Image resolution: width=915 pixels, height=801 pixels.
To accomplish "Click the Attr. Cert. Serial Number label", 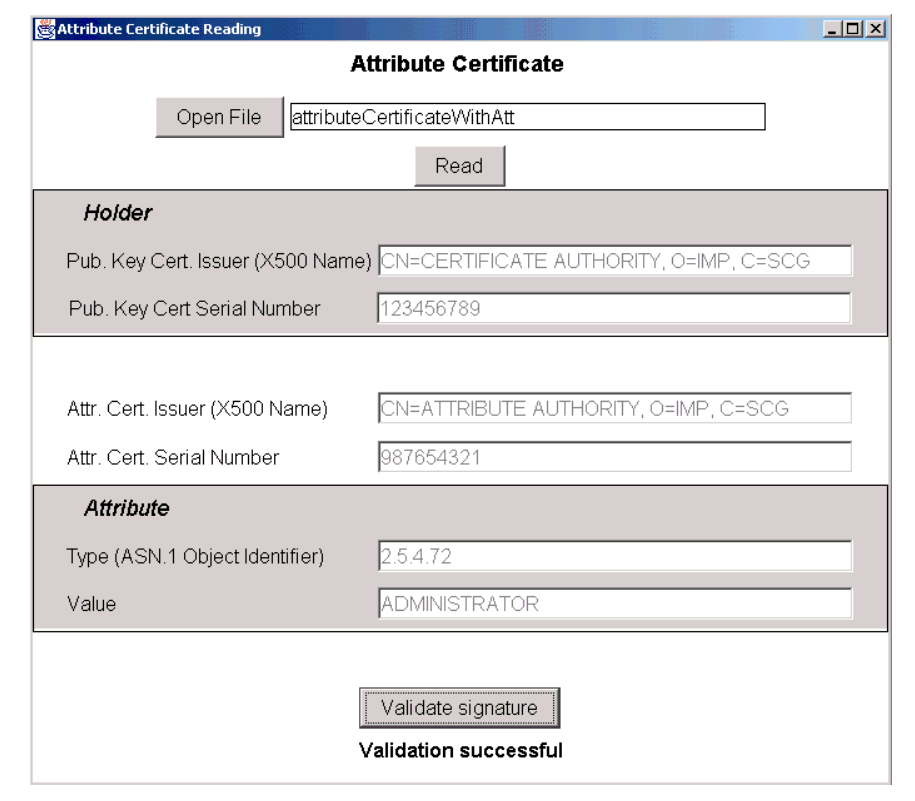I will (172, 458).
